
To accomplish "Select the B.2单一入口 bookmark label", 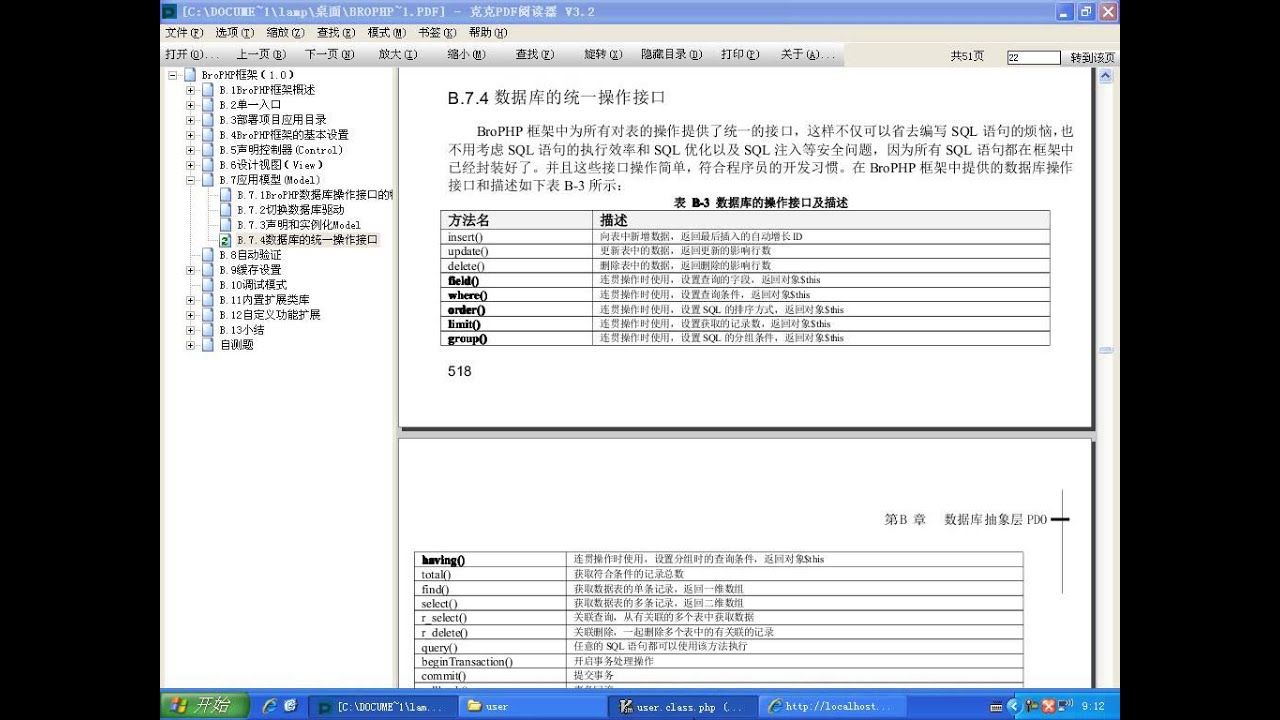I will [250, 105].
